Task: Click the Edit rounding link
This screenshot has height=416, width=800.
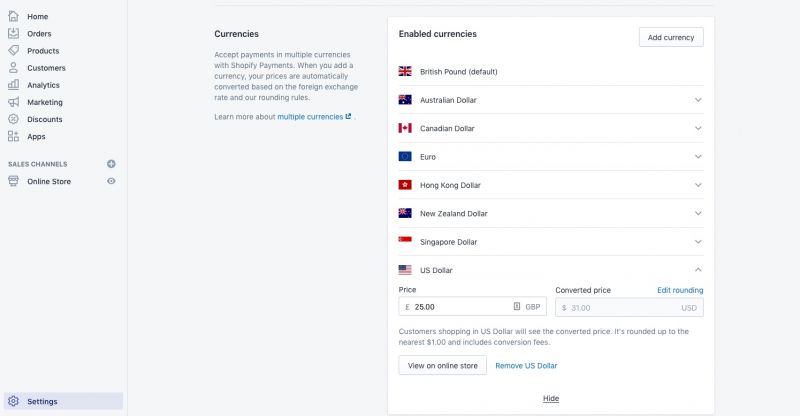Action: (x=679, y=290)
